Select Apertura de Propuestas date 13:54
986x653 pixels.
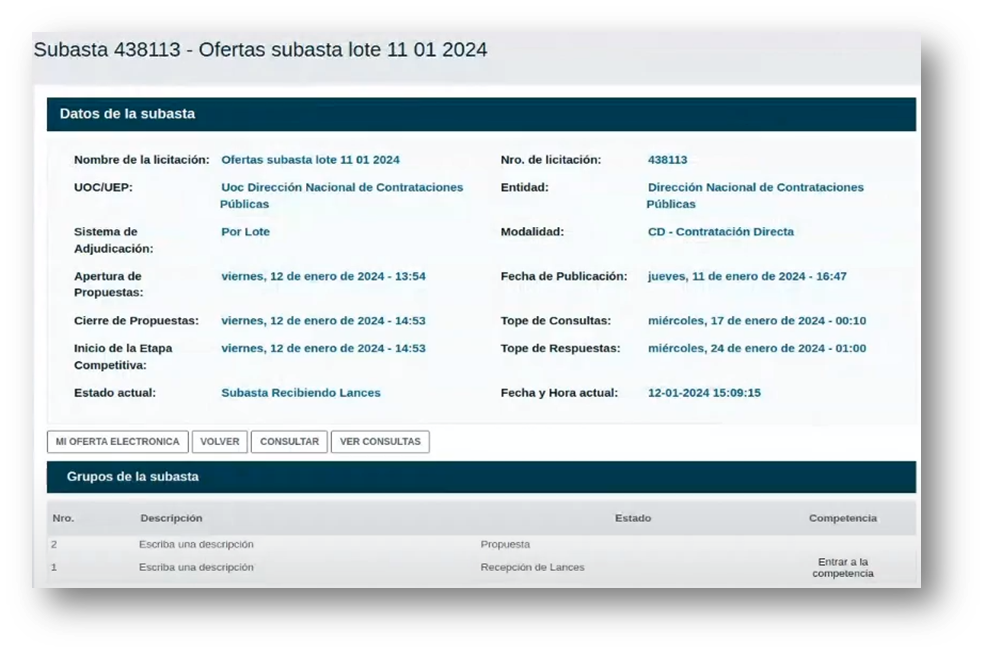tap(323, 276)
